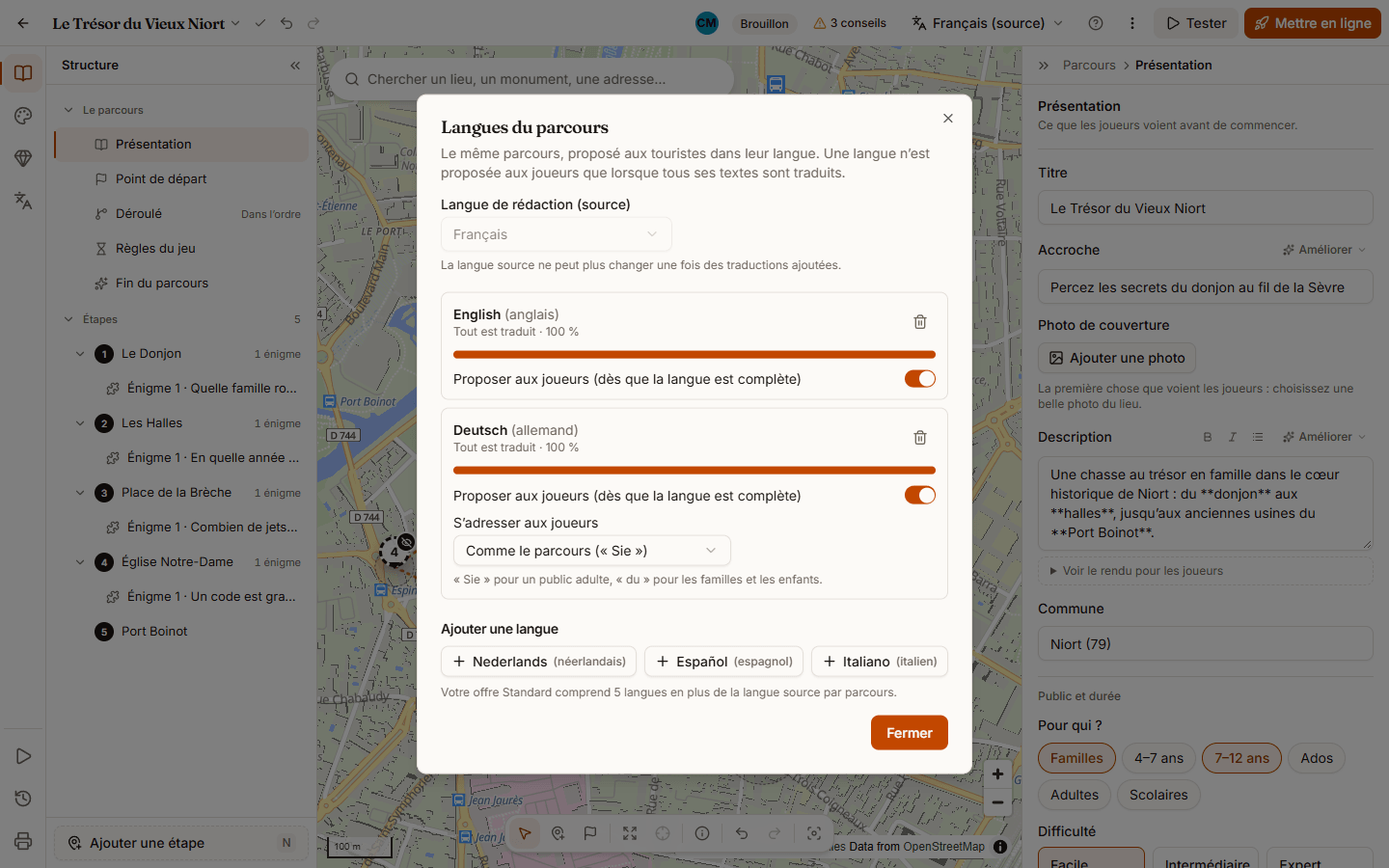Toggle off proposing English to players
1389x868 pixels.
point(920,379)
